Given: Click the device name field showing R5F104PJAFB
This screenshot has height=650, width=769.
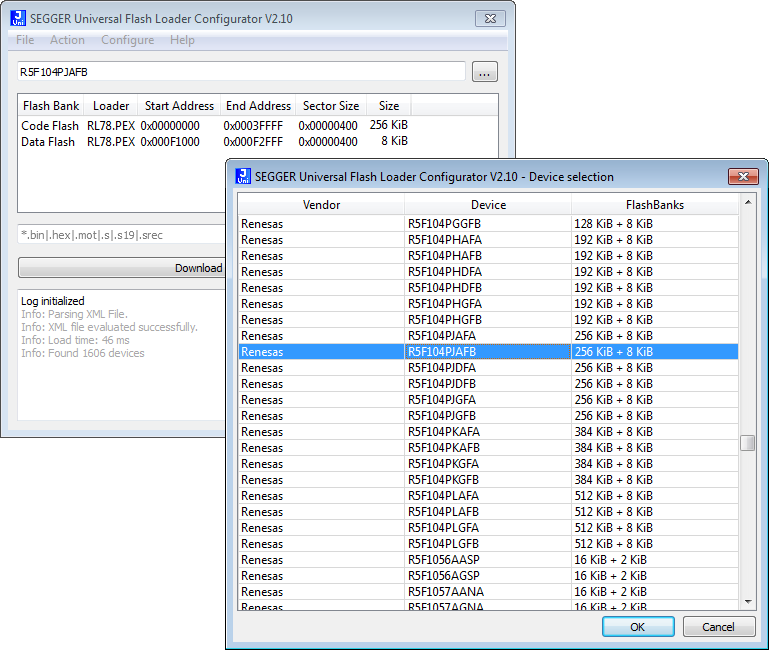Looking at the screenshot, I should pyautogui.click(x=241, y=72).
